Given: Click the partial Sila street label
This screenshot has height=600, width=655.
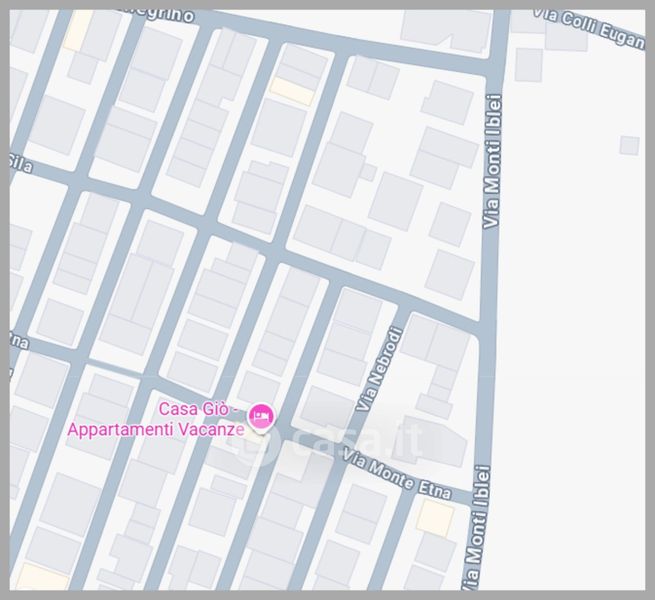Looking at the screenshot, I should tap(20, 163).
